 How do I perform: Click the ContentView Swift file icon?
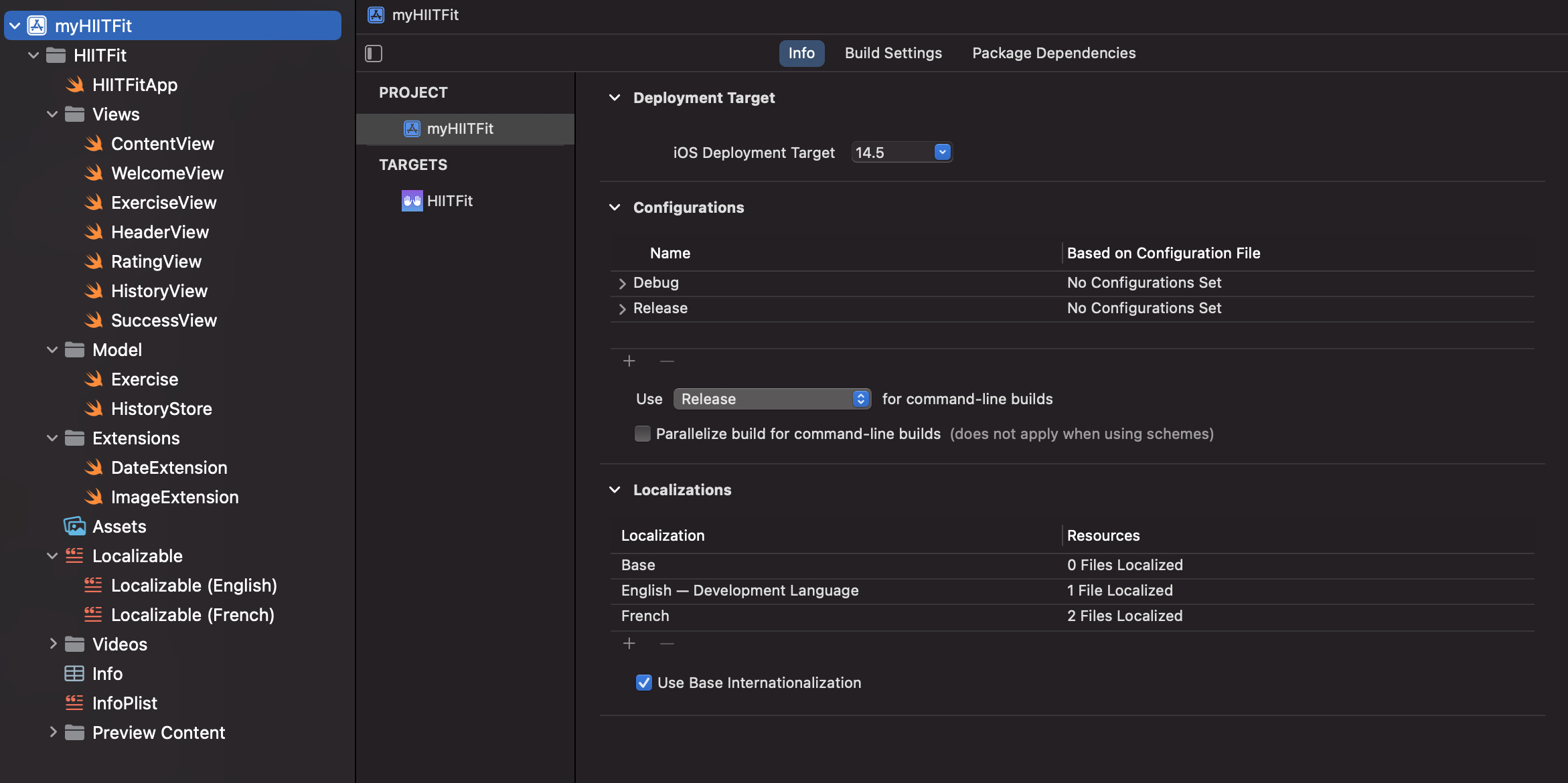94,144
